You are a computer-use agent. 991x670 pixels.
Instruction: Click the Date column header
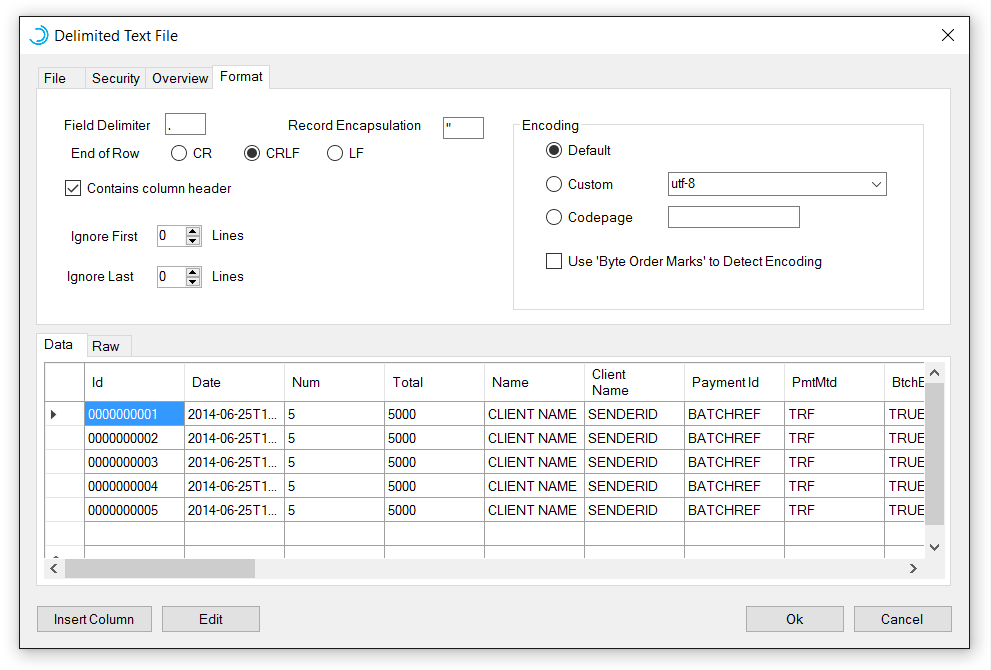[x=234, y=382]
